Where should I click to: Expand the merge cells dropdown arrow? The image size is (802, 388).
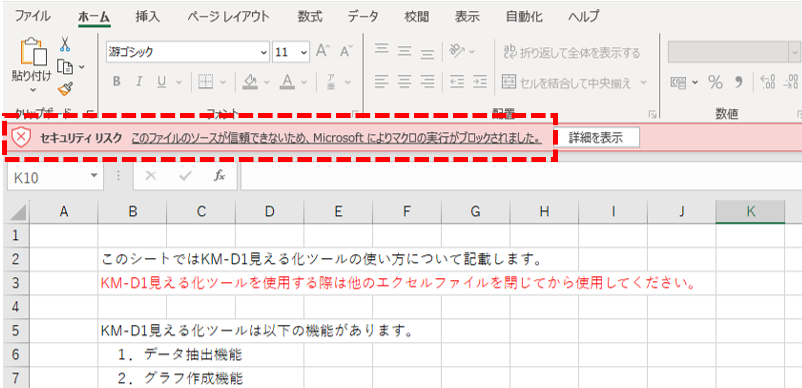coord(643,82)
